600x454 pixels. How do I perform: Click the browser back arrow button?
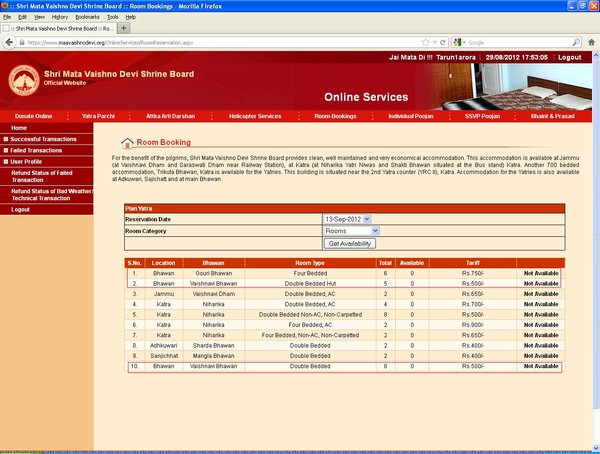(x=9, y=43)
